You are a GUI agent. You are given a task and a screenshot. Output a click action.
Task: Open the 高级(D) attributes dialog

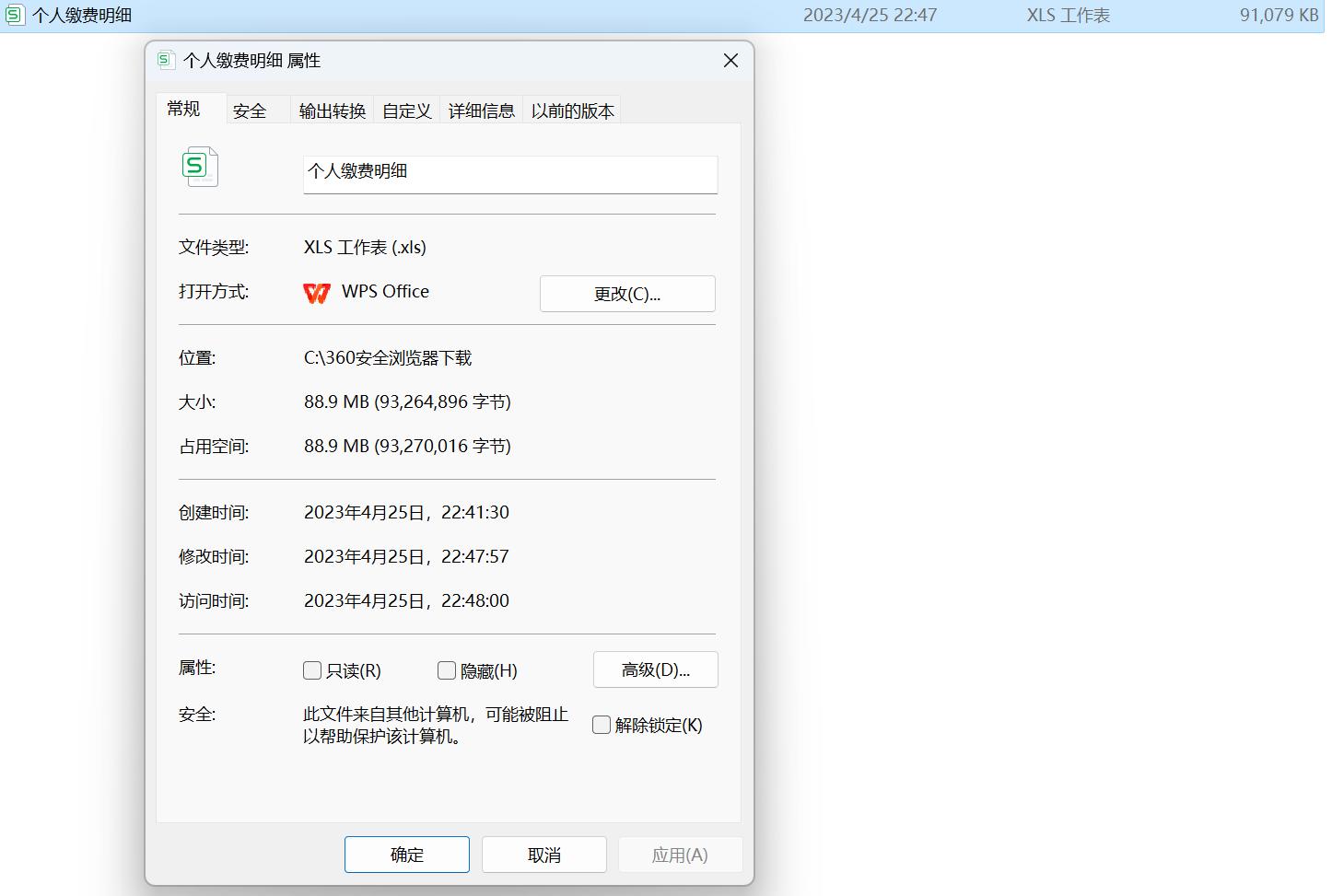coord(655,669)
